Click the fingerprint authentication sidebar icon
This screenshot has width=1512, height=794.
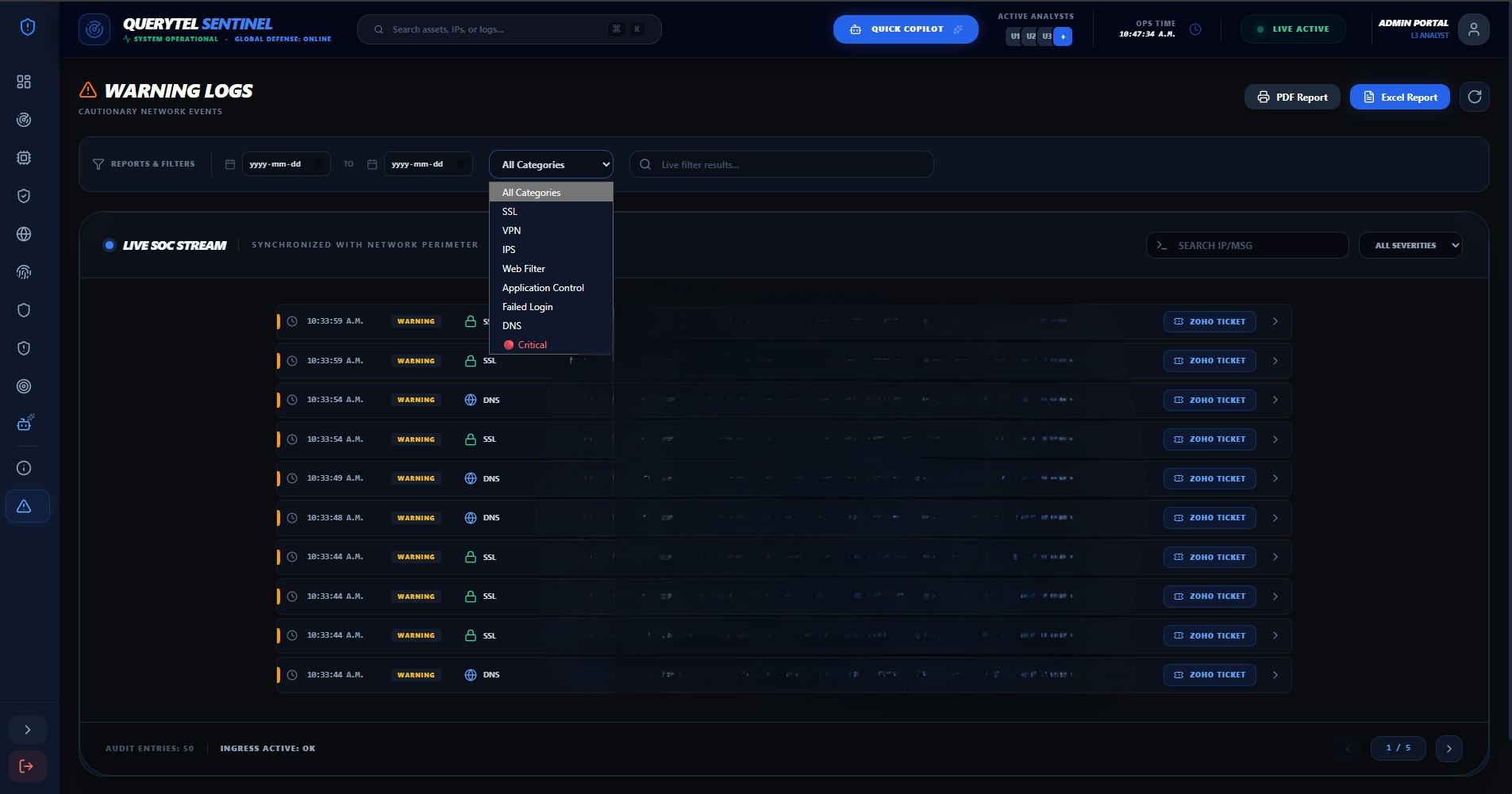25,272
